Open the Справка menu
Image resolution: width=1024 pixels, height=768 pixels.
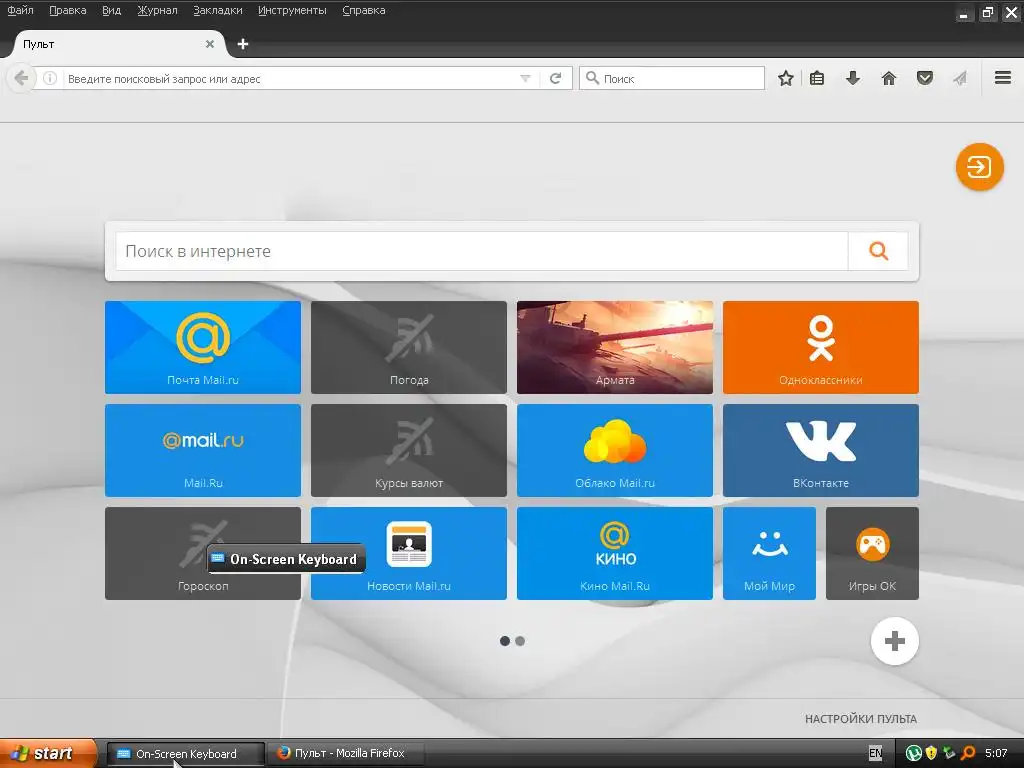(364, 10)
